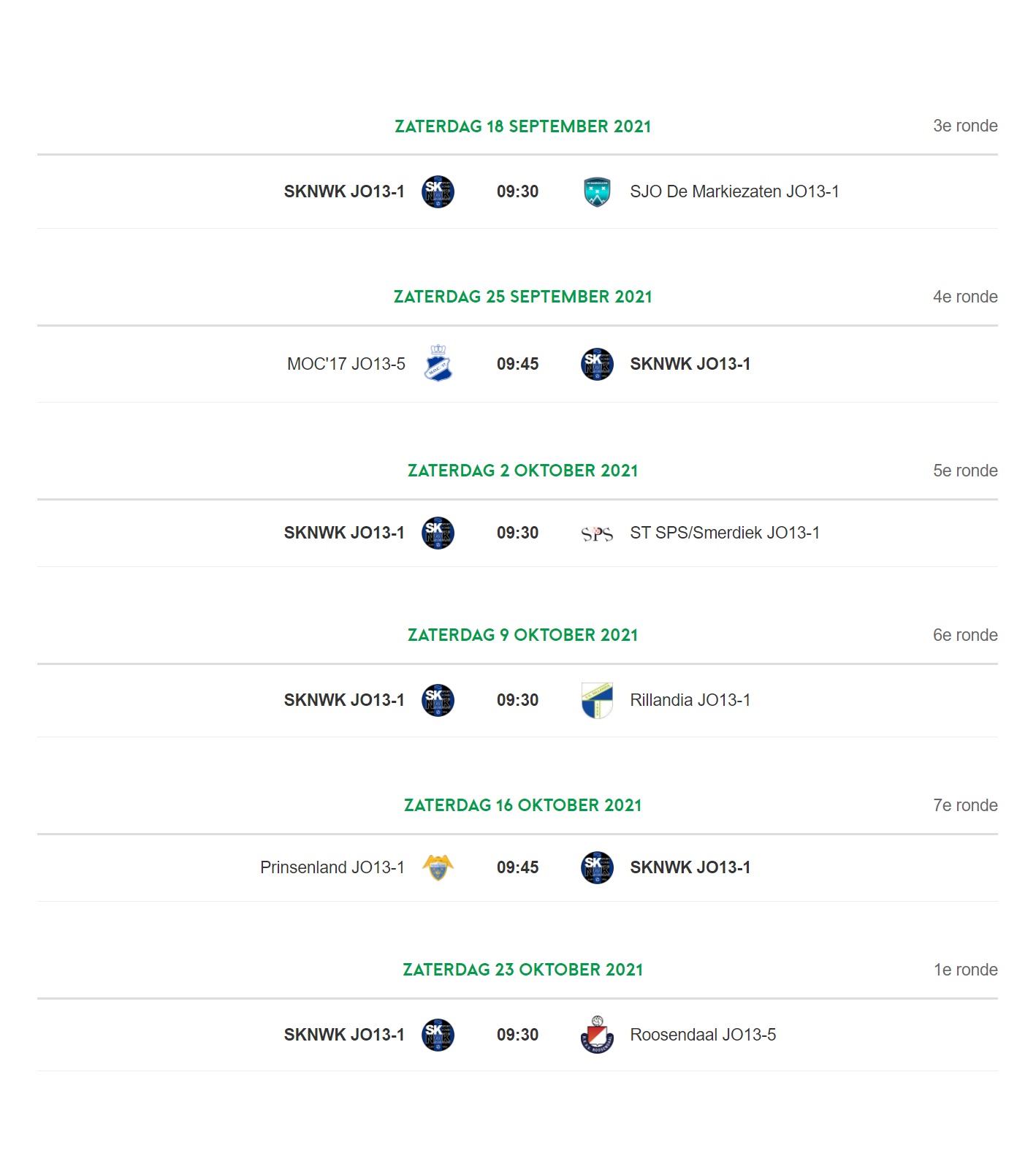Open Rillandia JO13-1 team link
1036x1156 pixels.
pyautogui.click(x=690, y=700)
